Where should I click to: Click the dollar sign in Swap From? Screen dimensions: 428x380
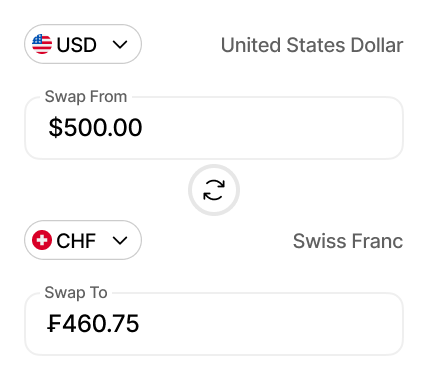click(x=56, y=128)
